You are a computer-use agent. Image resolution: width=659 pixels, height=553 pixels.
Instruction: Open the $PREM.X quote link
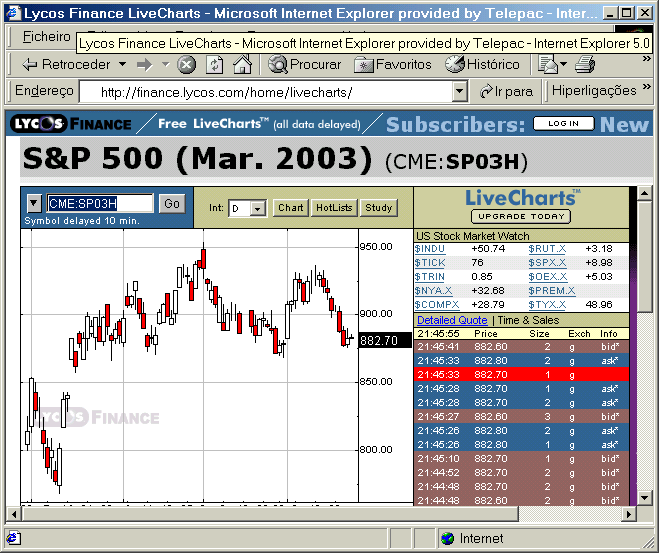(x=552, y=291)
